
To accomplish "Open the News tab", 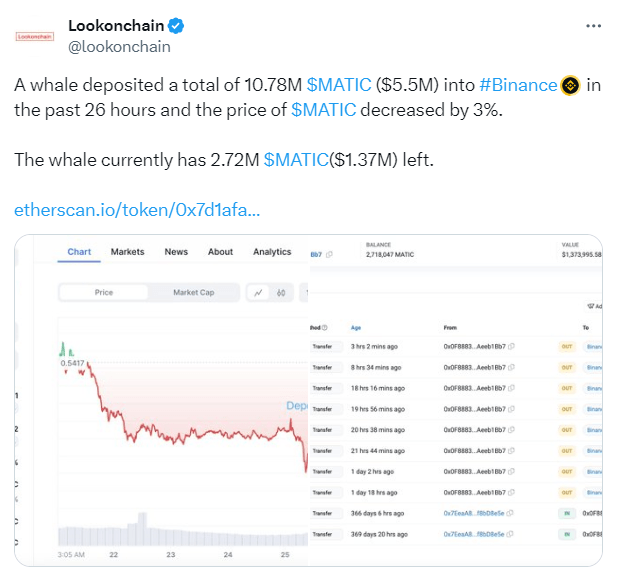I will pos(176,252).
